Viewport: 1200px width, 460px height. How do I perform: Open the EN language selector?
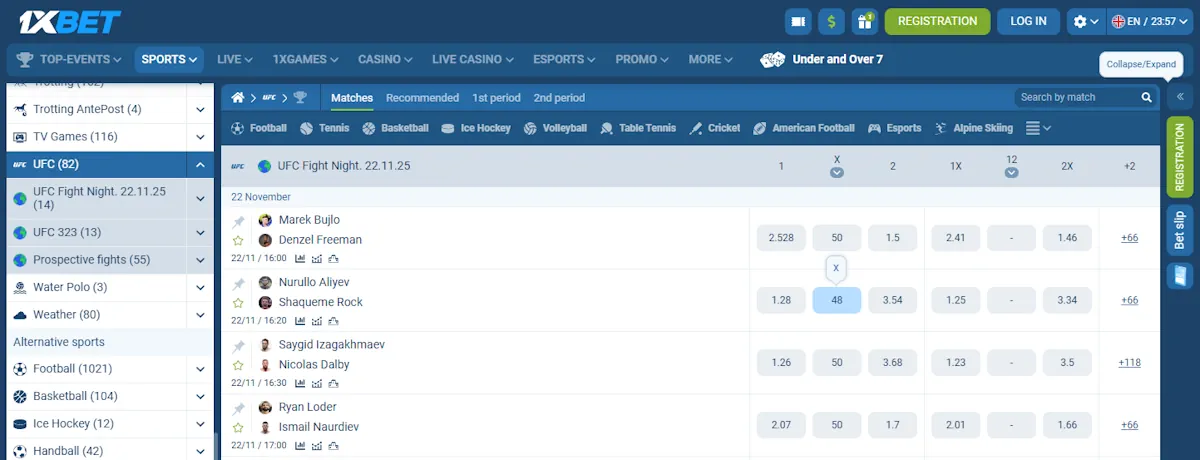point(1150,21)
